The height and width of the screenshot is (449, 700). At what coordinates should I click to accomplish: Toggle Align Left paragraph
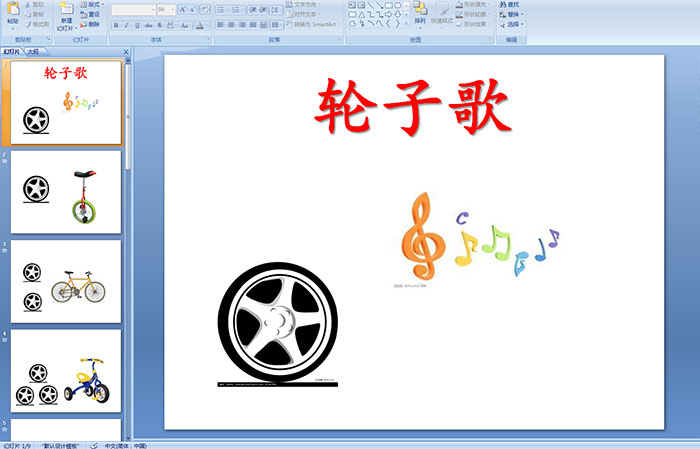pyautogui.click(x=221, y=25)
